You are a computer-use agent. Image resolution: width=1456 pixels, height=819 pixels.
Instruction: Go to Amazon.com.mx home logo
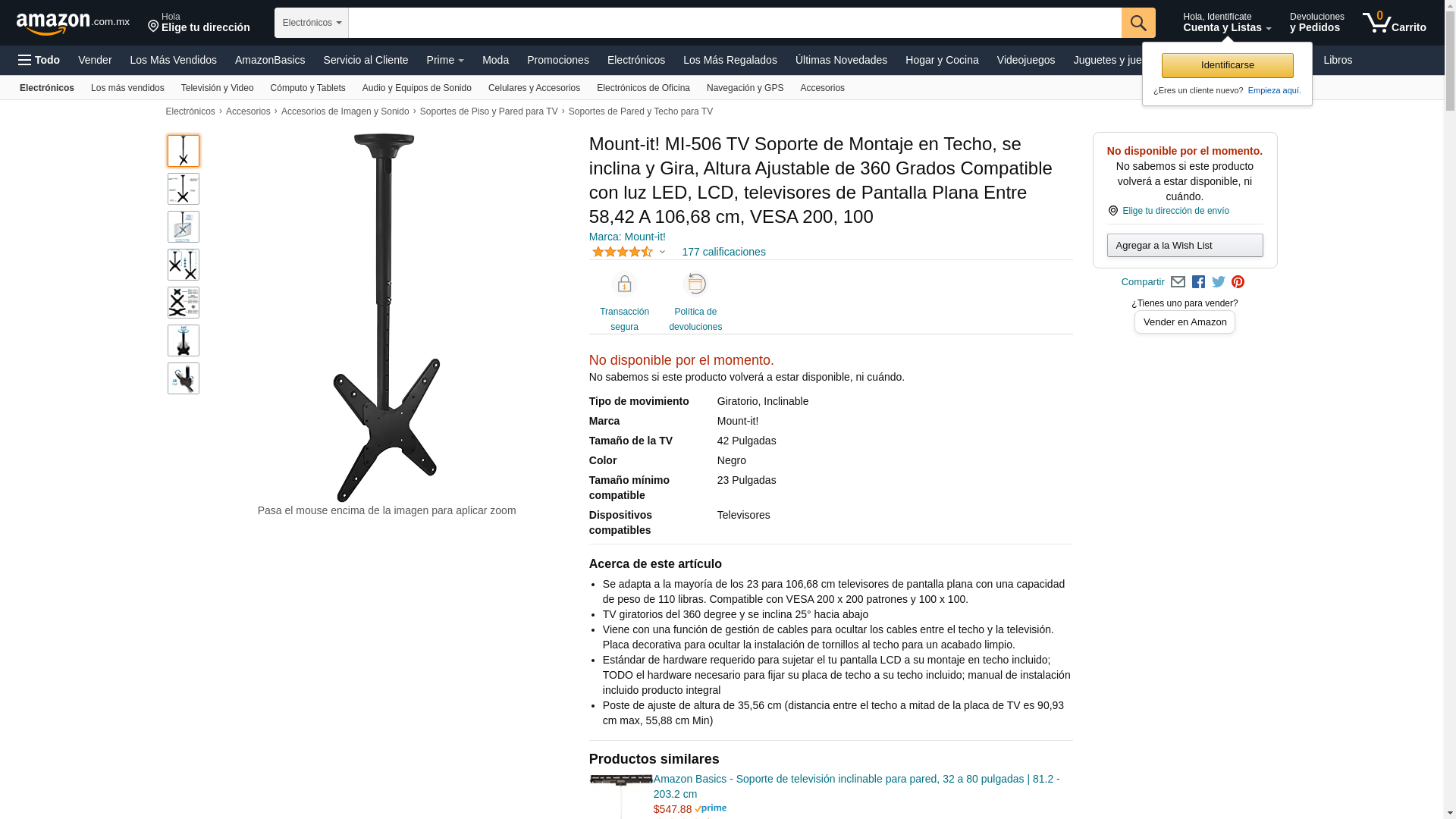pyautogui.click(x=73, y=24)
